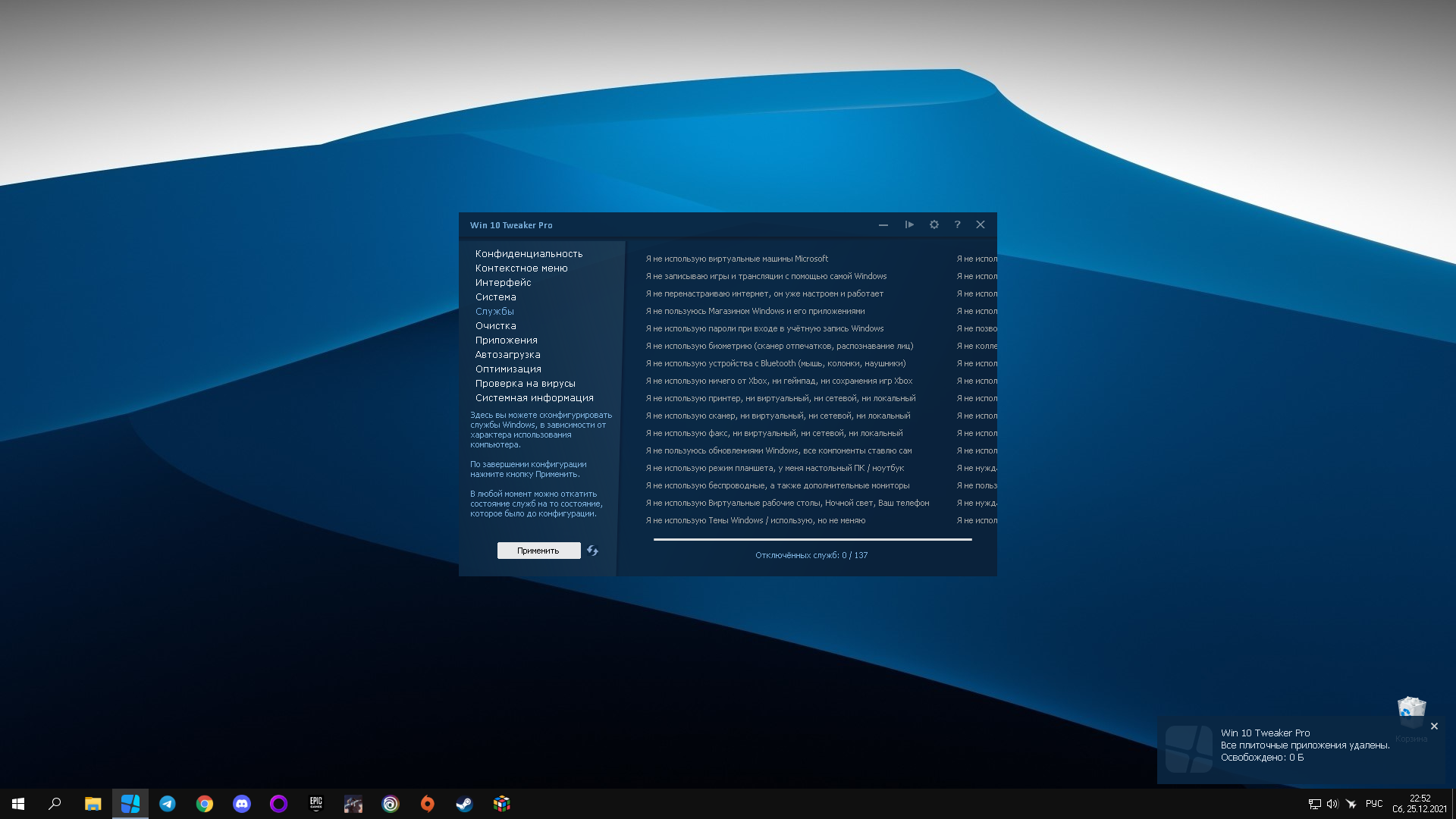Toggle option about Магазином Windows
The height and width of the screenshot is (819, 1456).
[755, 311]
